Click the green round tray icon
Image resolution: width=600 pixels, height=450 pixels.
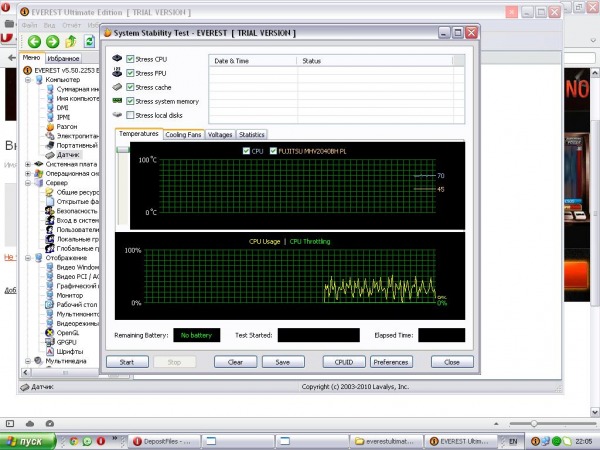click(x=556, y=441)
